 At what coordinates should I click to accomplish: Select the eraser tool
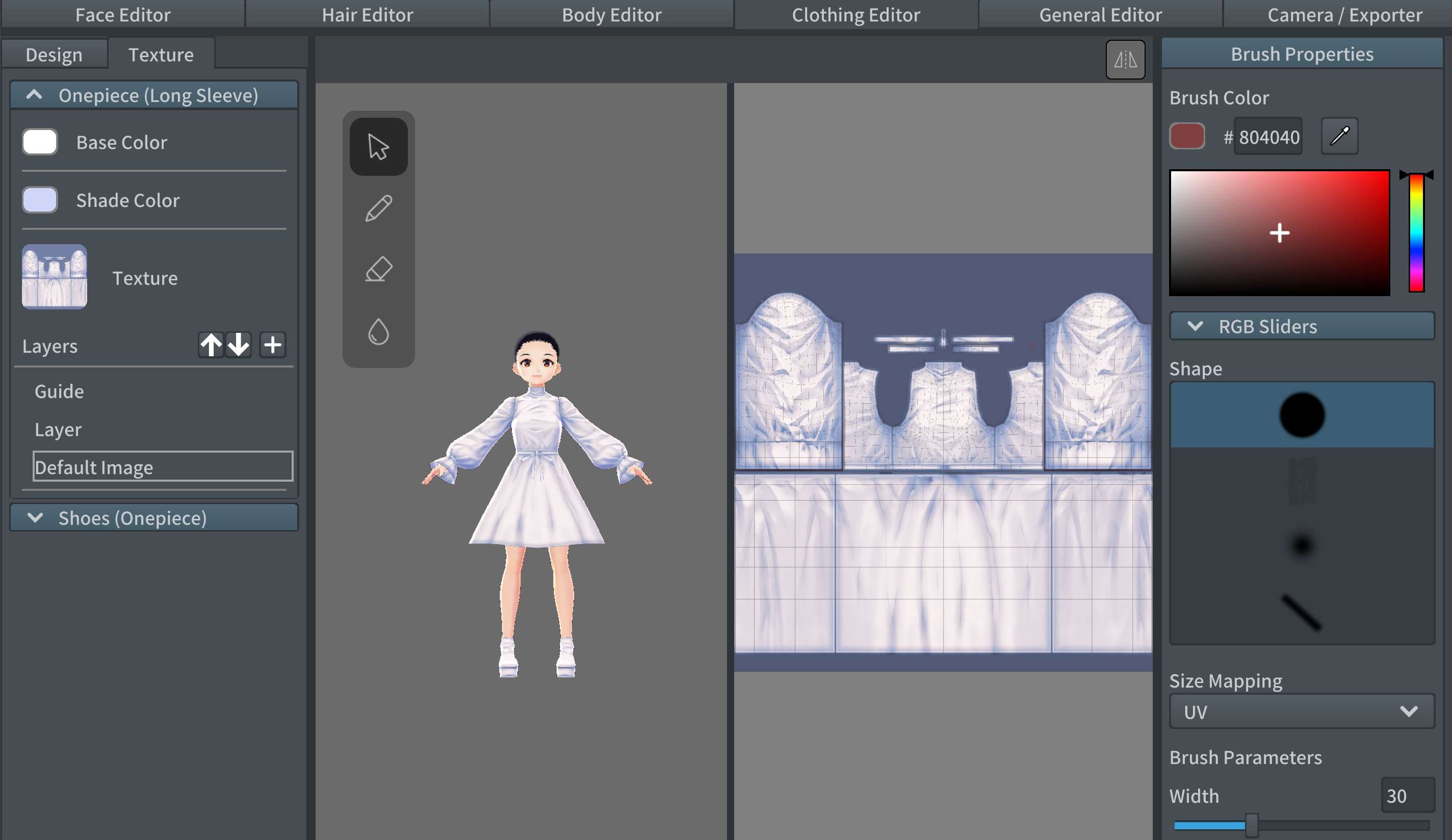point(379,270)
